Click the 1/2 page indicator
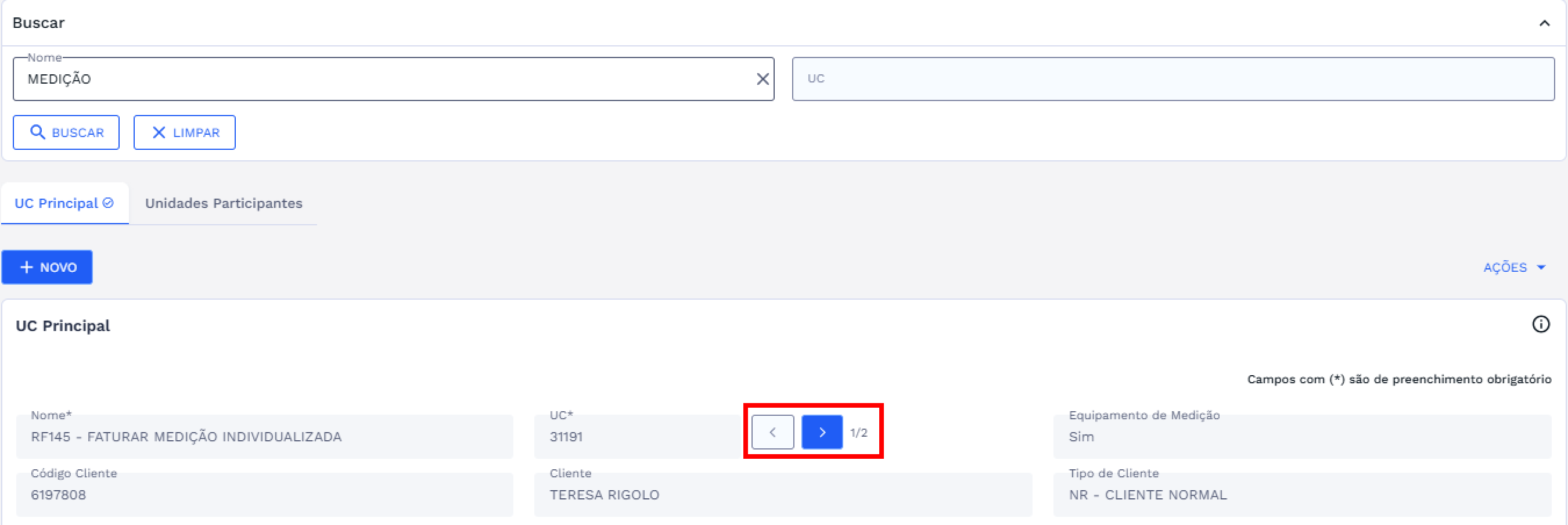Image resolution: width=1568 pixels, height=525 pixels. [858, 433]
